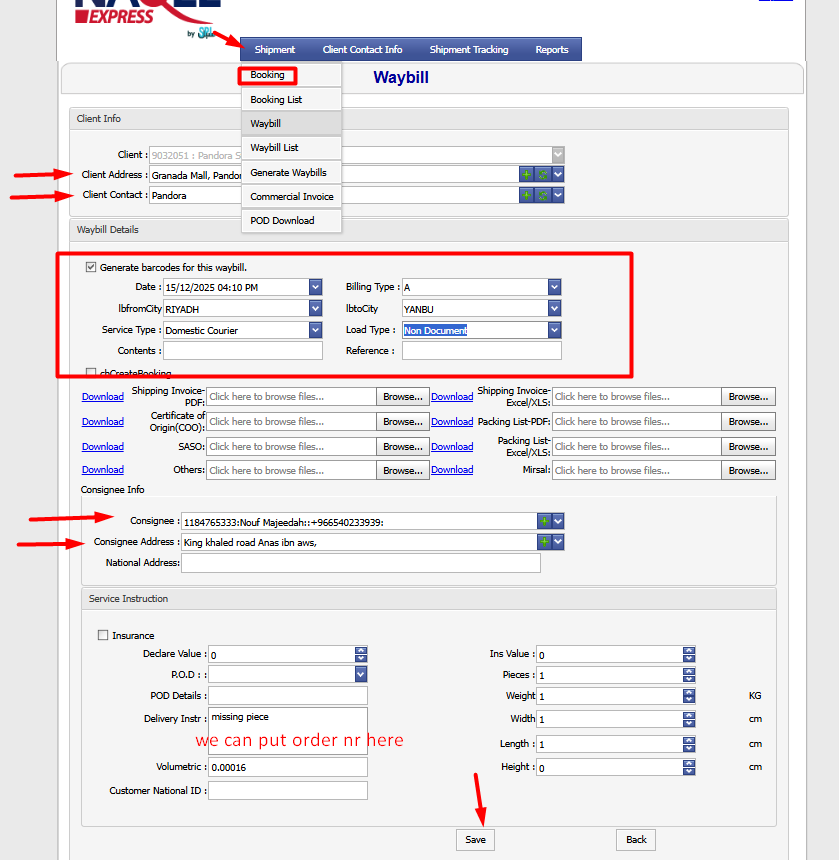
Task: Enable the Insurance checkbox
Action: point(103,635)
